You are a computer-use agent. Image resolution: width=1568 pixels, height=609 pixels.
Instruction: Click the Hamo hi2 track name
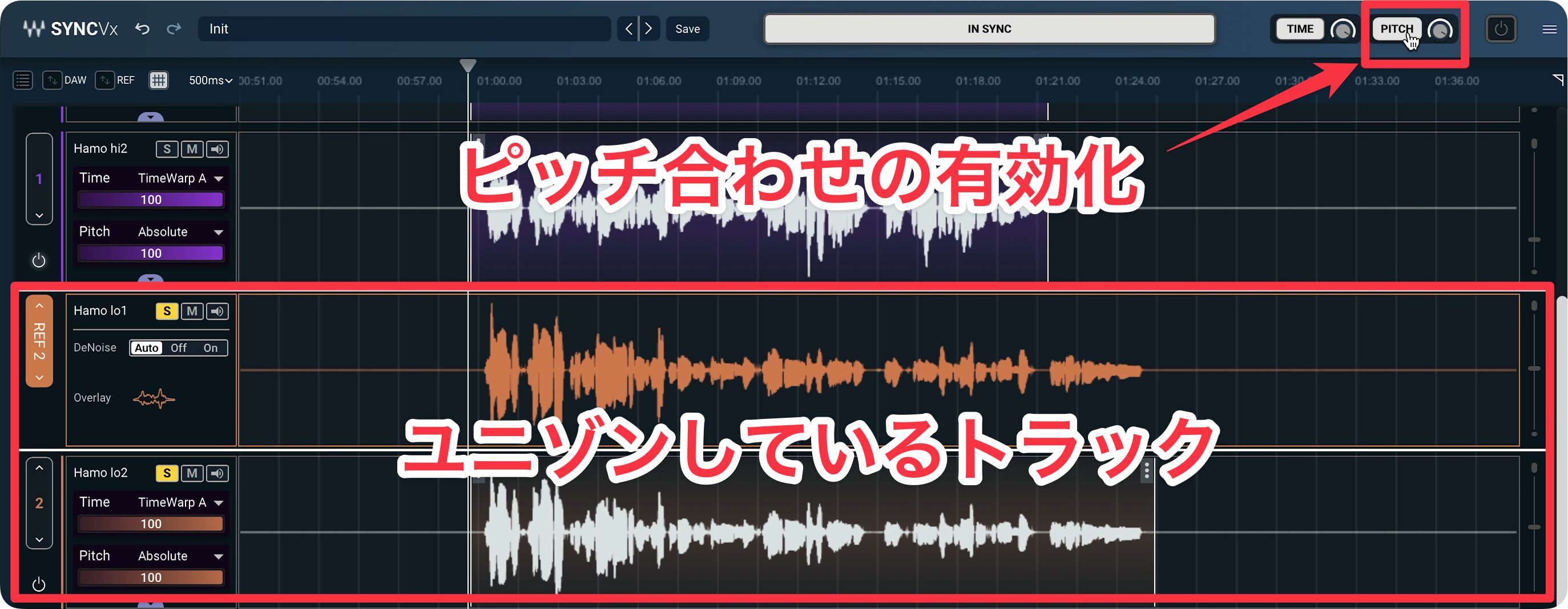100,148
